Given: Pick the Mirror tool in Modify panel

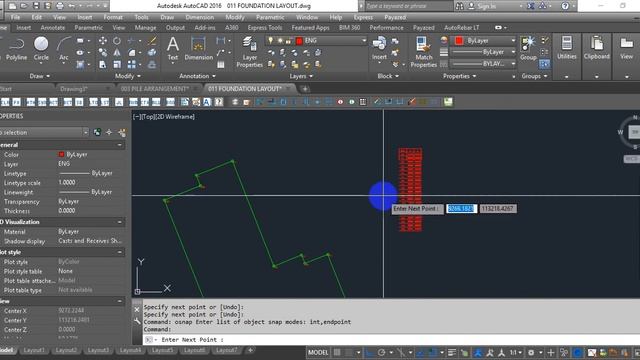Looking at the screenshot, I should coord(117,53).
